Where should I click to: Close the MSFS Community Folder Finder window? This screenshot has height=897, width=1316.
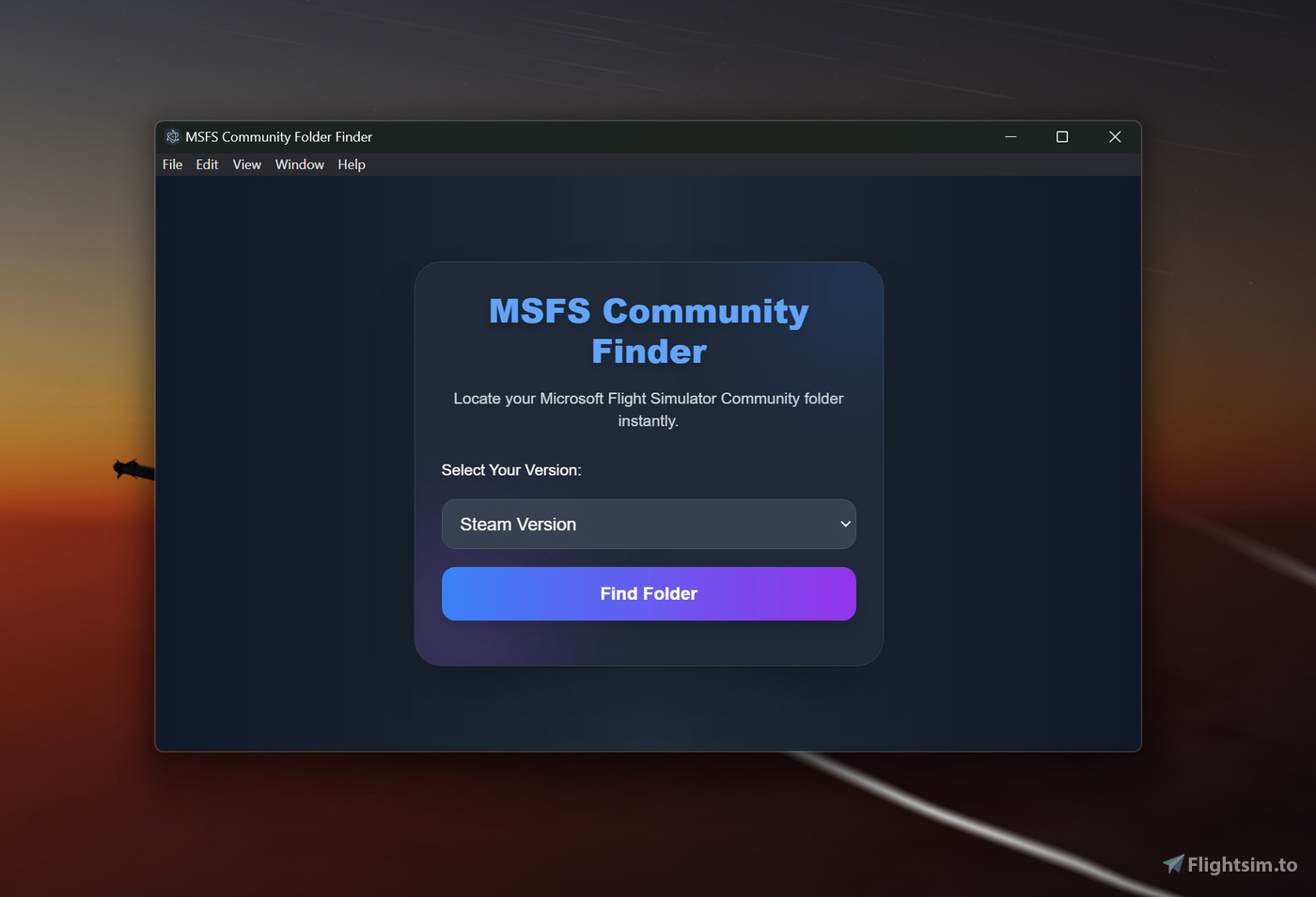point(1115,136)
